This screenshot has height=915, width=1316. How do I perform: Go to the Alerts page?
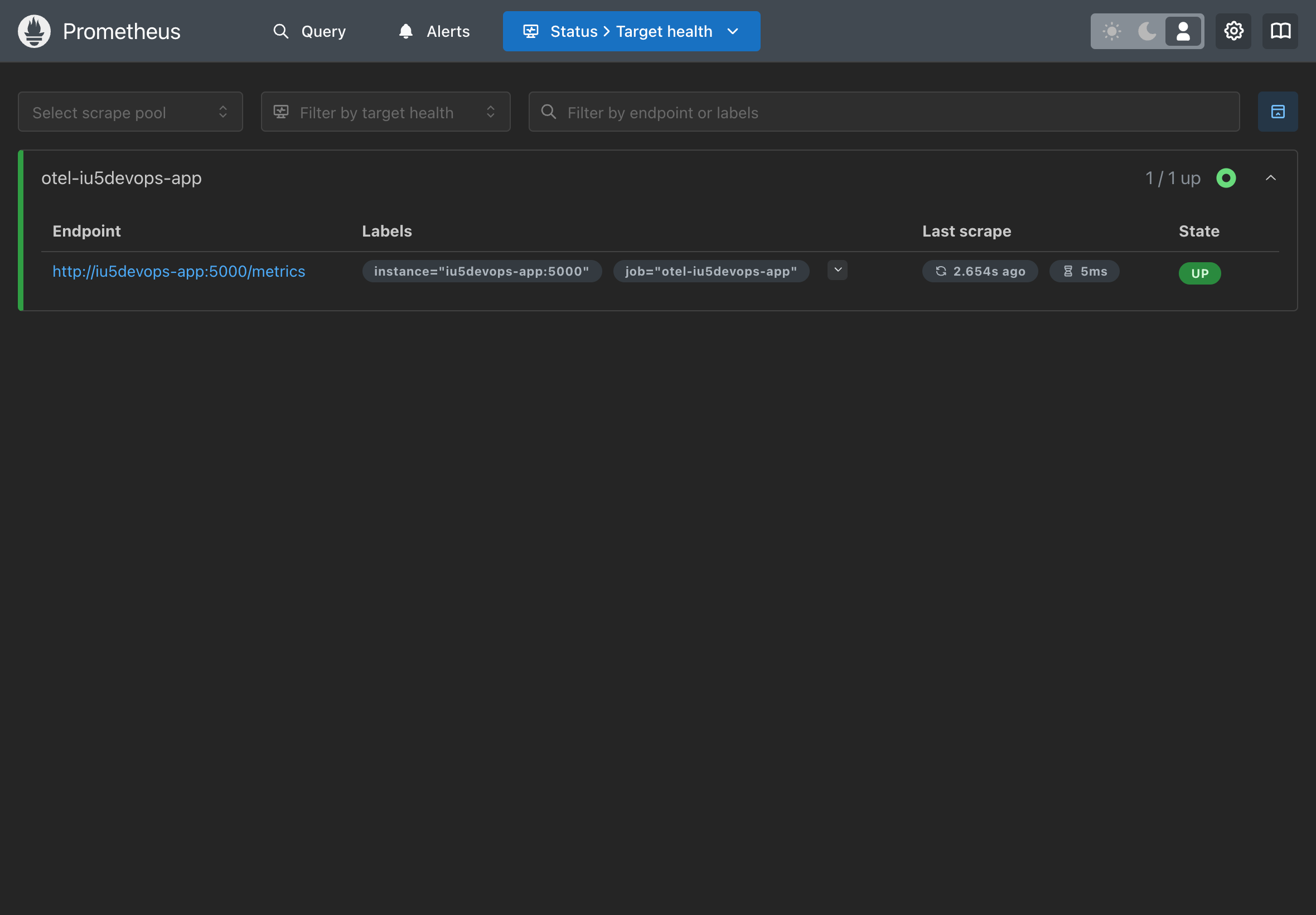[x=434, y=31]
